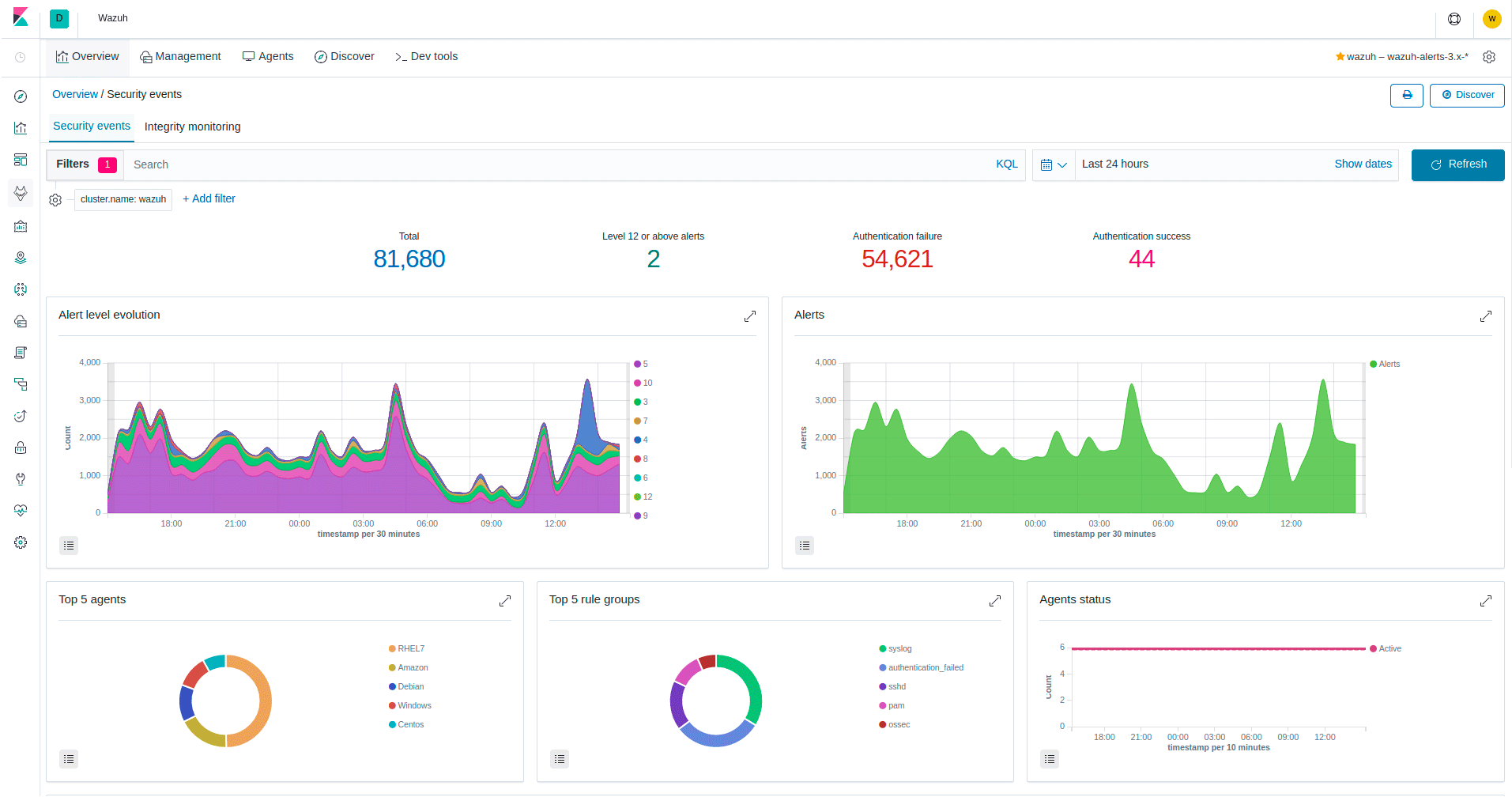Open Dev Tools wrench icon in sidebar

21,479
